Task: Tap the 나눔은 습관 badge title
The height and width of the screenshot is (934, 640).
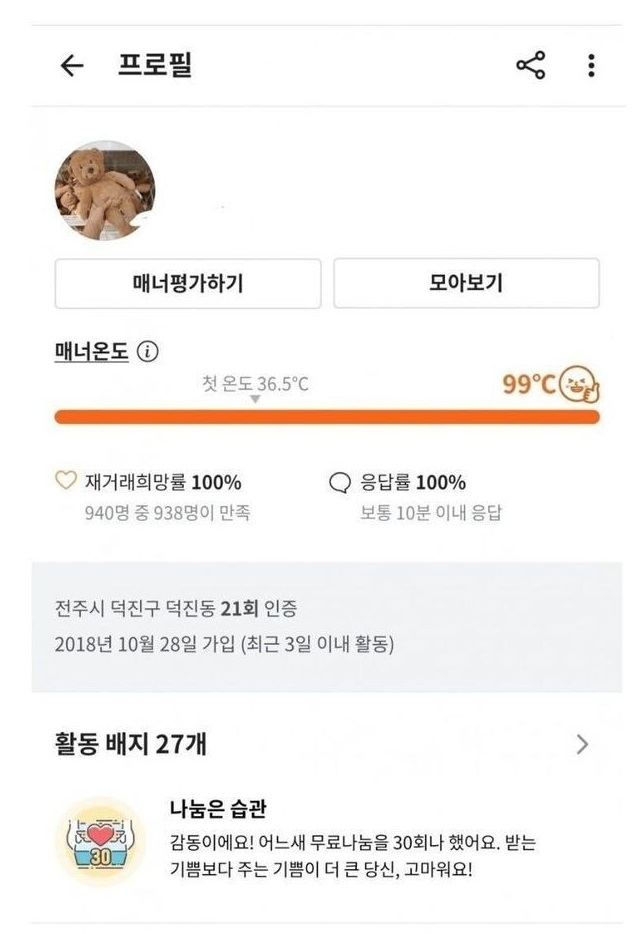Action: [218, 809]
